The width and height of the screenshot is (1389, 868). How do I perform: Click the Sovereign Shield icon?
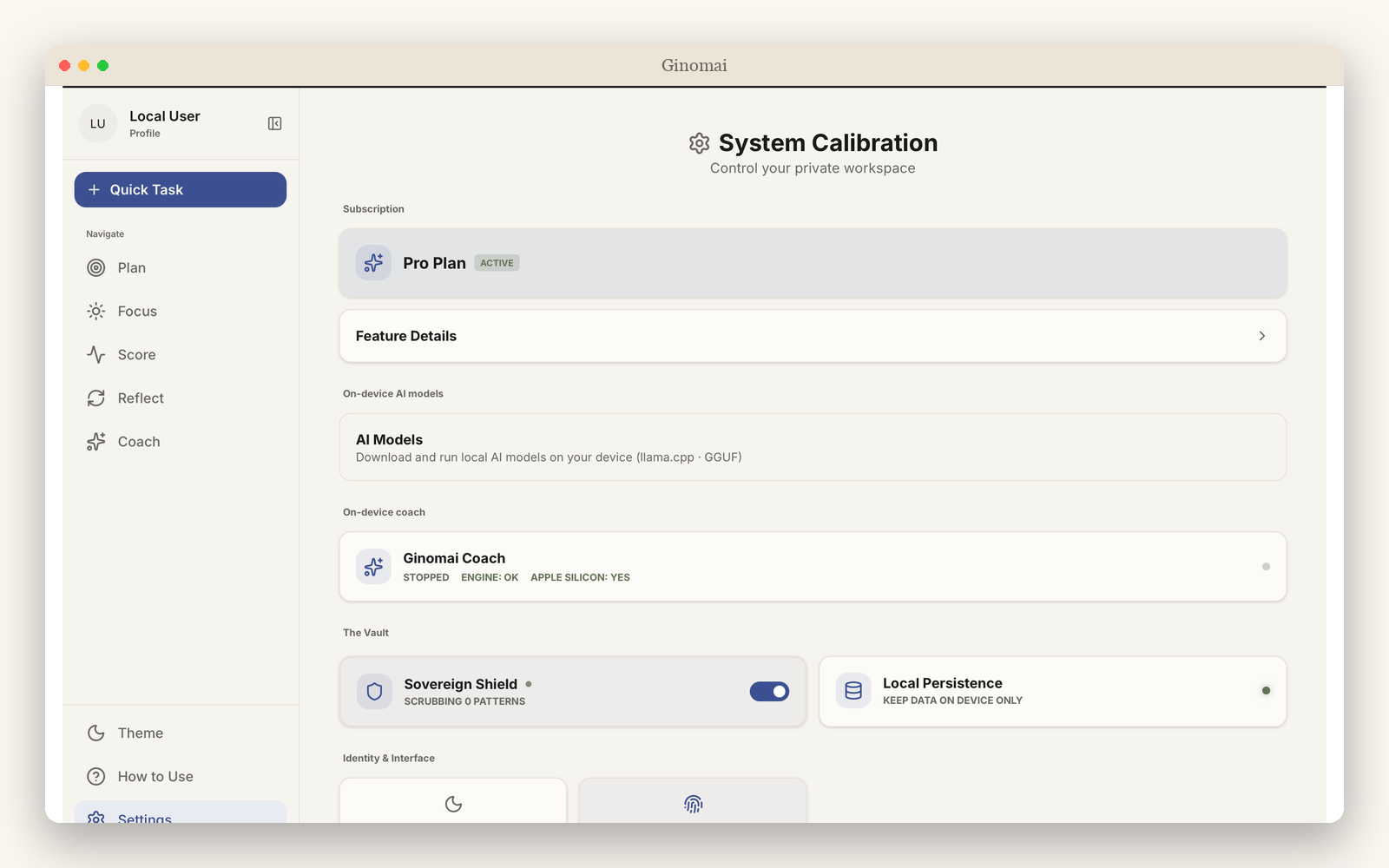point(374,691)
